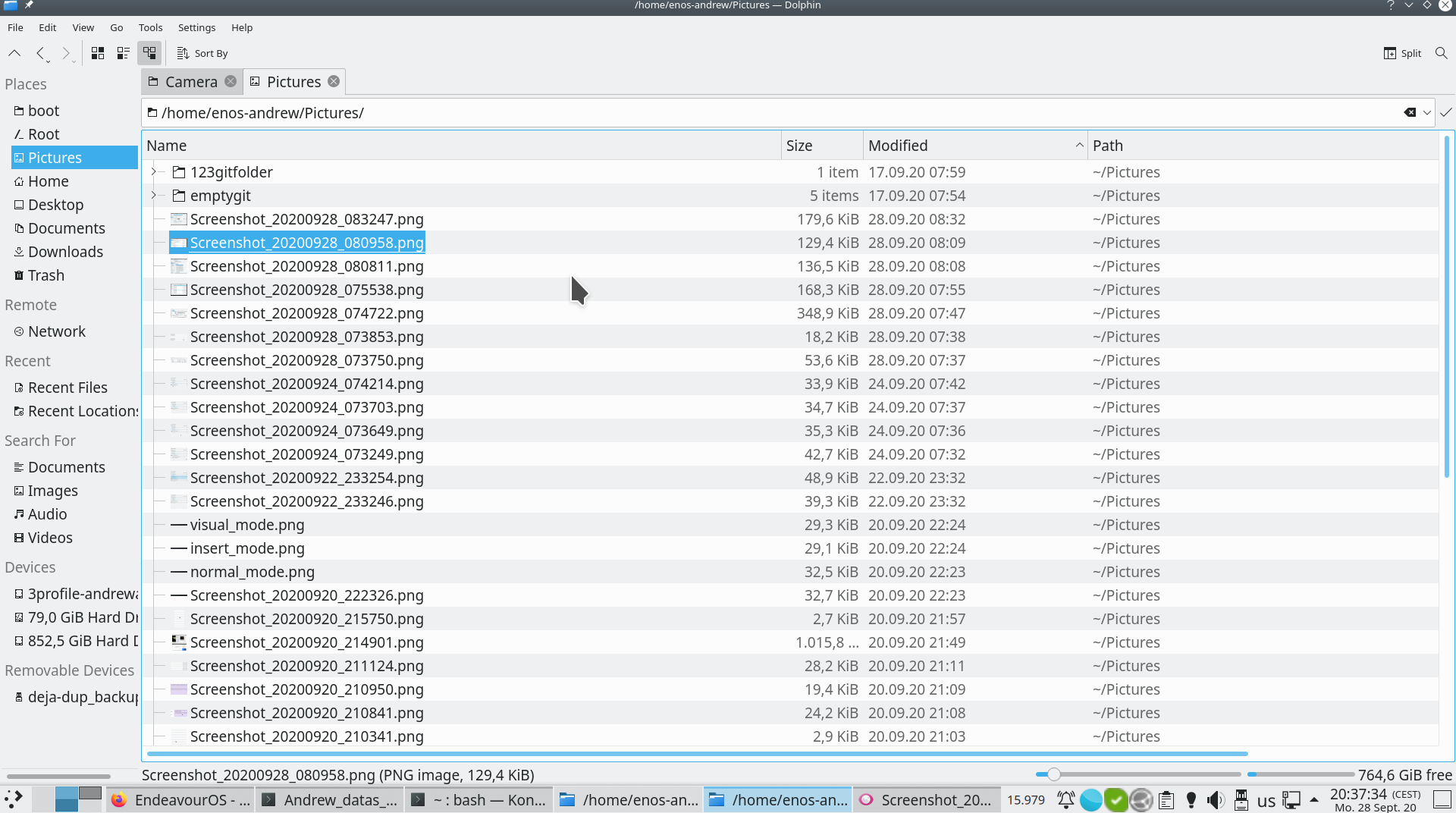Open the Sort By menu
The image size is (1456, 813).
[202, 53]
